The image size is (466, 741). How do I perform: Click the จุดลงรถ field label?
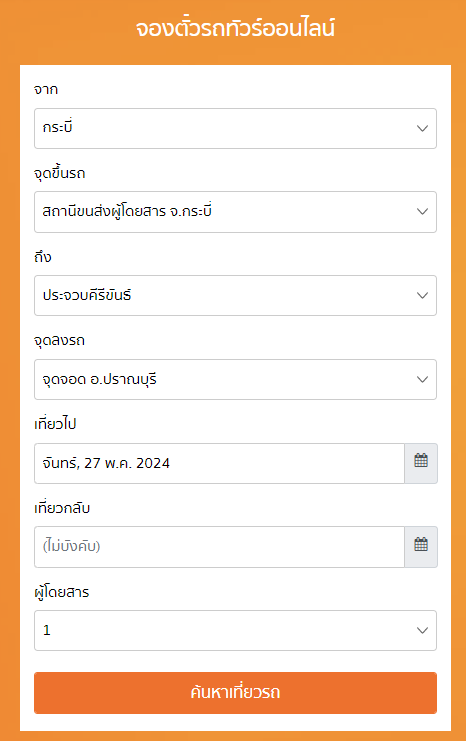pos(60,340)
